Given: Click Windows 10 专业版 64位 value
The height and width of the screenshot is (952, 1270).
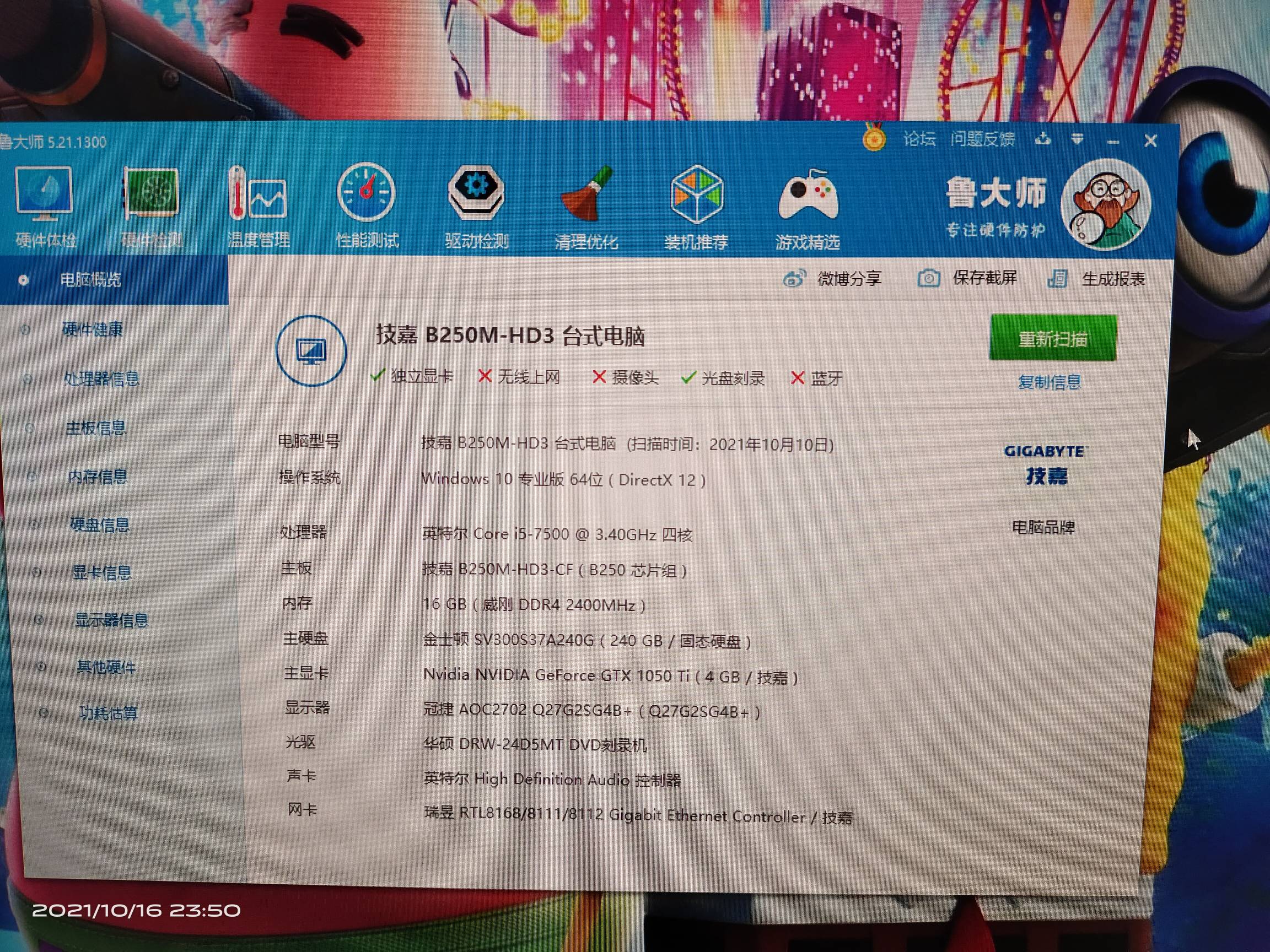Looking at the screenshot, I should click(x=563, y=479).
